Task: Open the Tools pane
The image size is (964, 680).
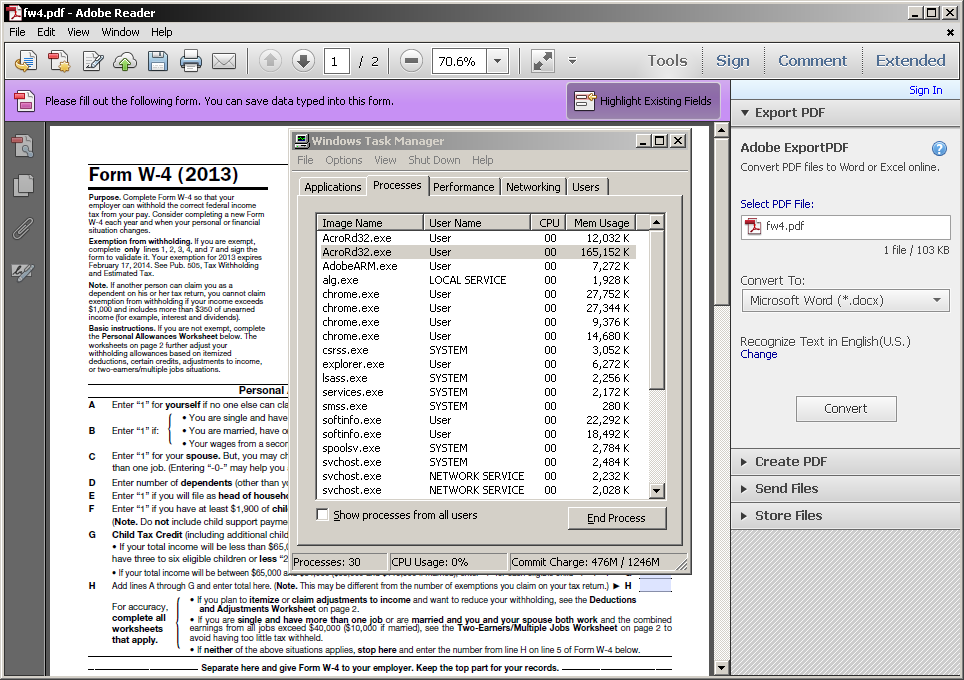Action: (667, 61)
